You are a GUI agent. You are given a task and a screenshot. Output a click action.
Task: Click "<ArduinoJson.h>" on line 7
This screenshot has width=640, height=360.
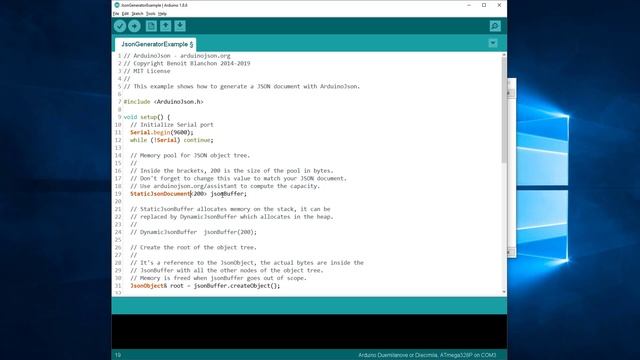(178, 102)
